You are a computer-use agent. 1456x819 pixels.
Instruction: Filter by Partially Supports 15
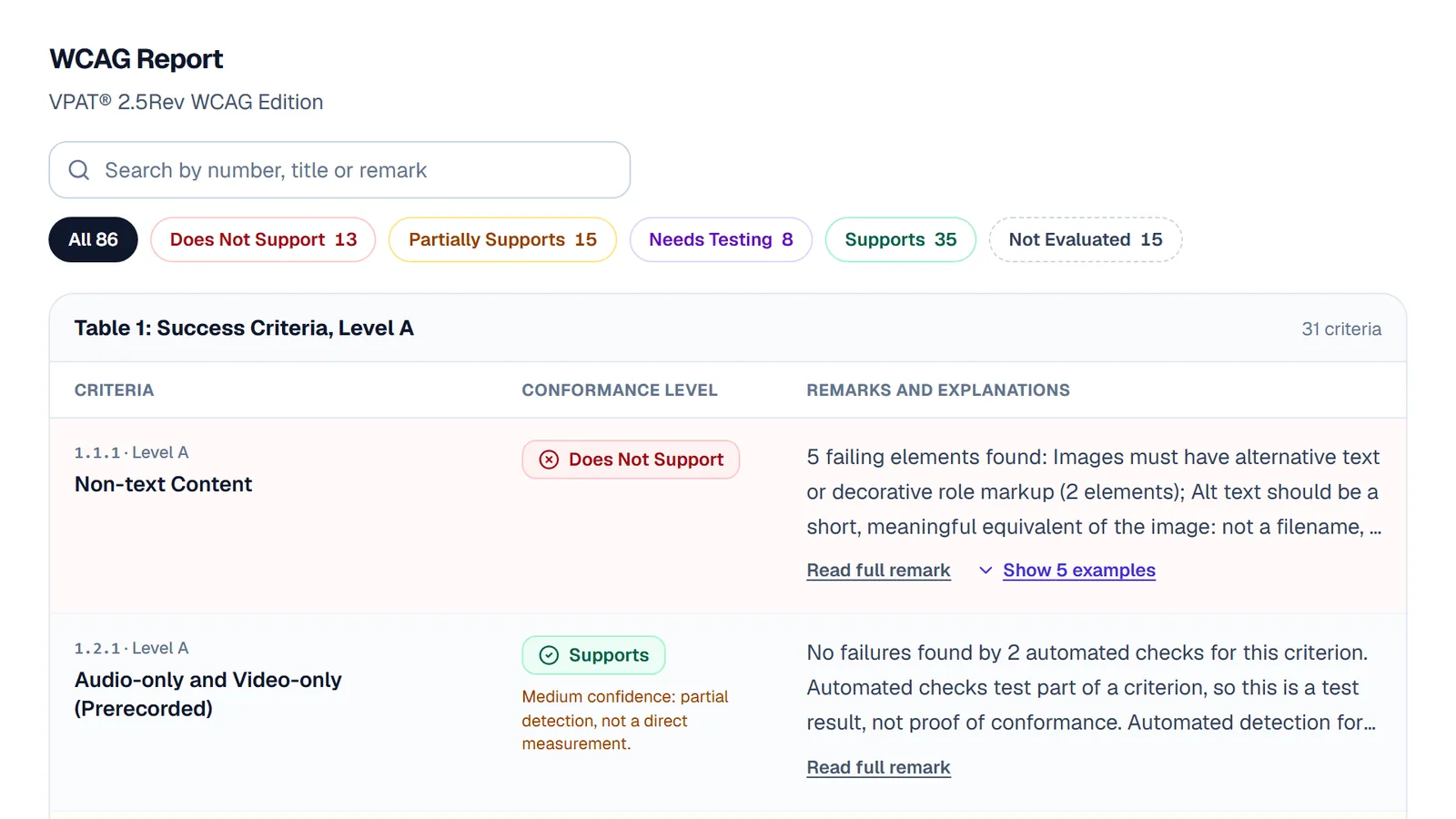[x=502, y=239]
